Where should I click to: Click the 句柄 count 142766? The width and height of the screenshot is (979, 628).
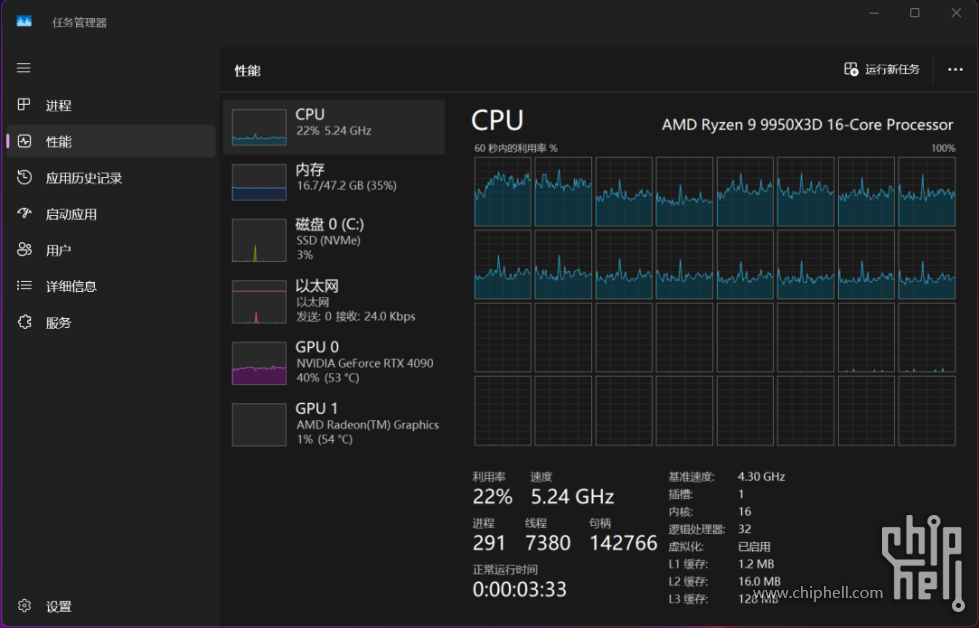tap(623, 543)
